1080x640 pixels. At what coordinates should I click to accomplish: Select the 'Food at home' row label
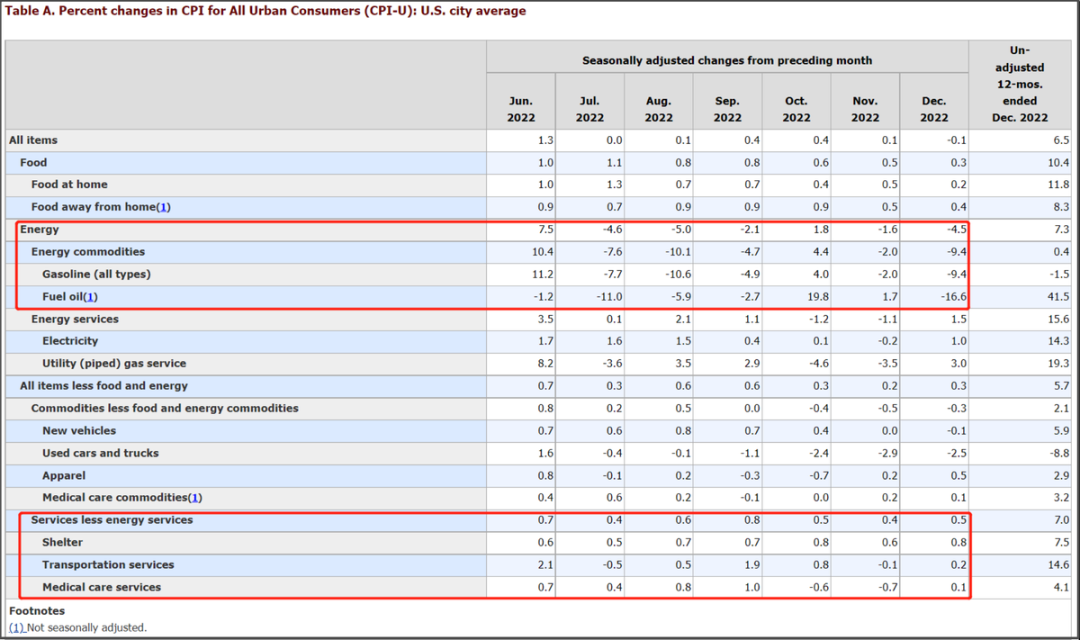(x=69, y=185)
